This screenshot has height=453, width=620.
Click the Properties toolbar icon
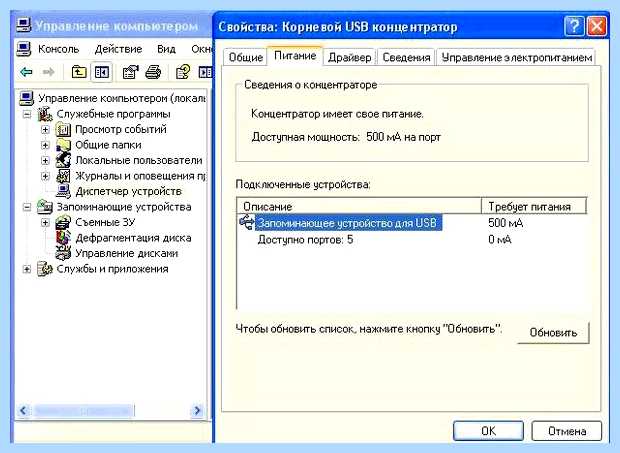130,72
